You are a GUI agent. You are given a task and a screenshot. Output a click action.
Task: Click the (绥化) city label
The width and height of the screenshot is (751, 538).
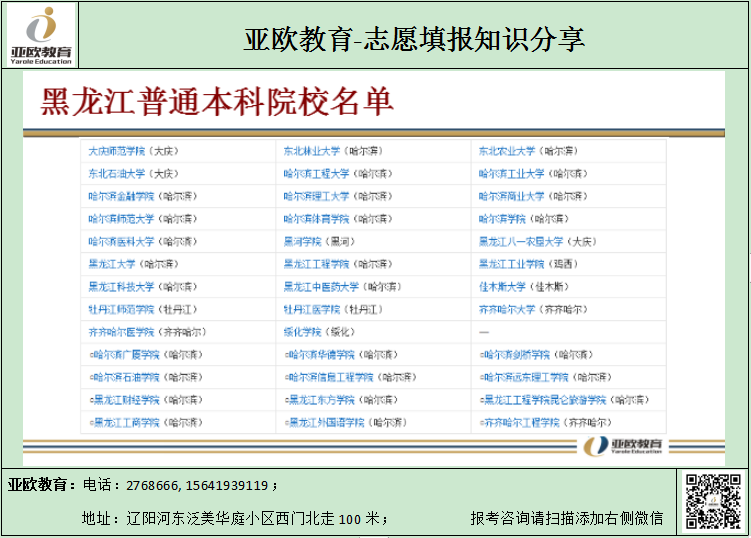(x=340, y=332)
